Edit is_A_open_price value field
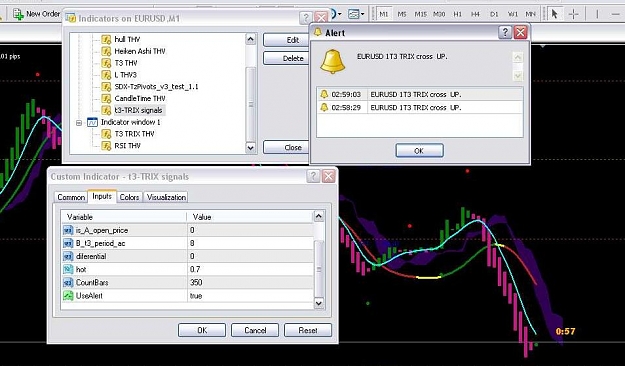Screen dimensions: 625x366 coord(250,230)
